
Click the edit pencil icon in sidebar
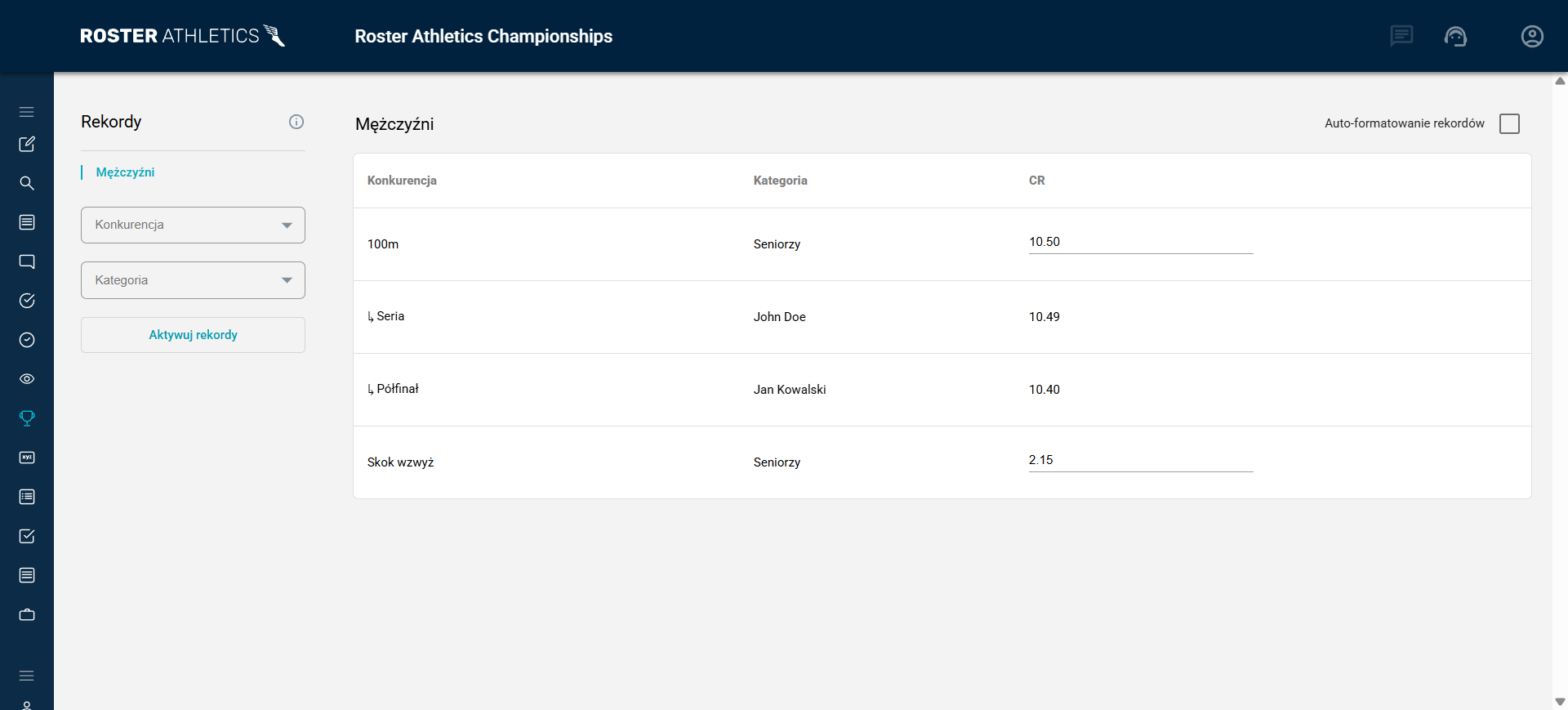click(x=27, y=144)
